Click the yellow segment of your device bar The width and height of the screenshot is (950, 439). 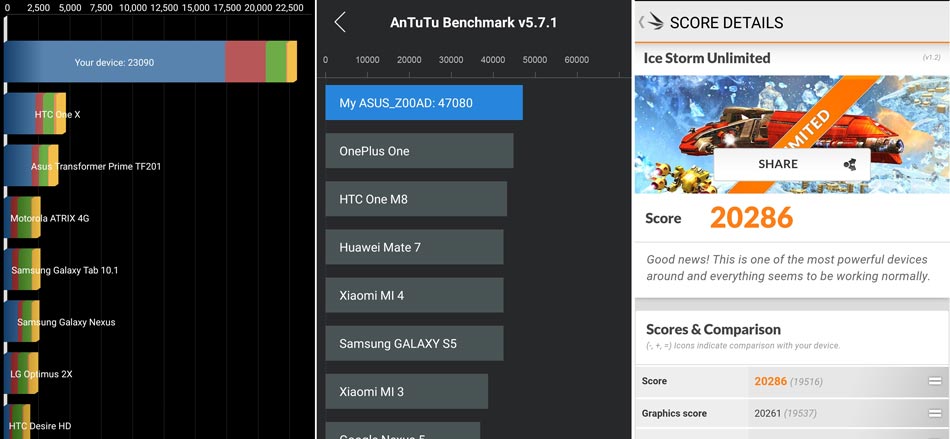[291, 62]
